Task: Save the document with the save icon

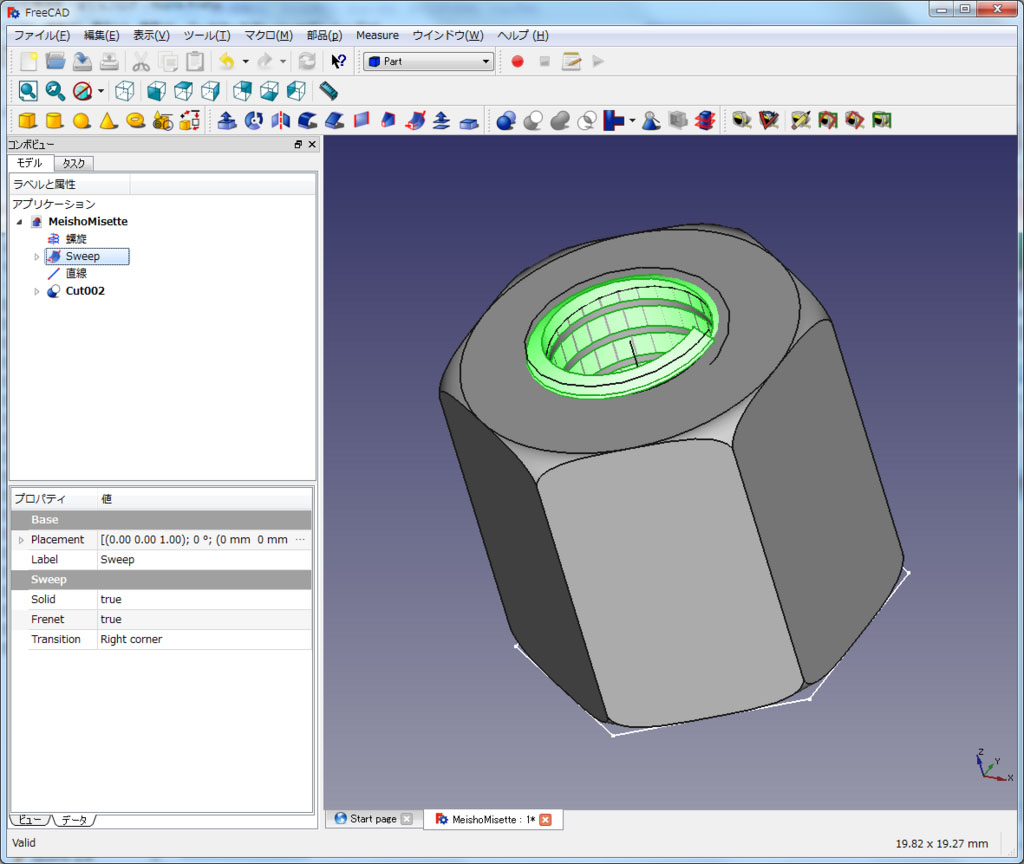Action: click(82, 61)
